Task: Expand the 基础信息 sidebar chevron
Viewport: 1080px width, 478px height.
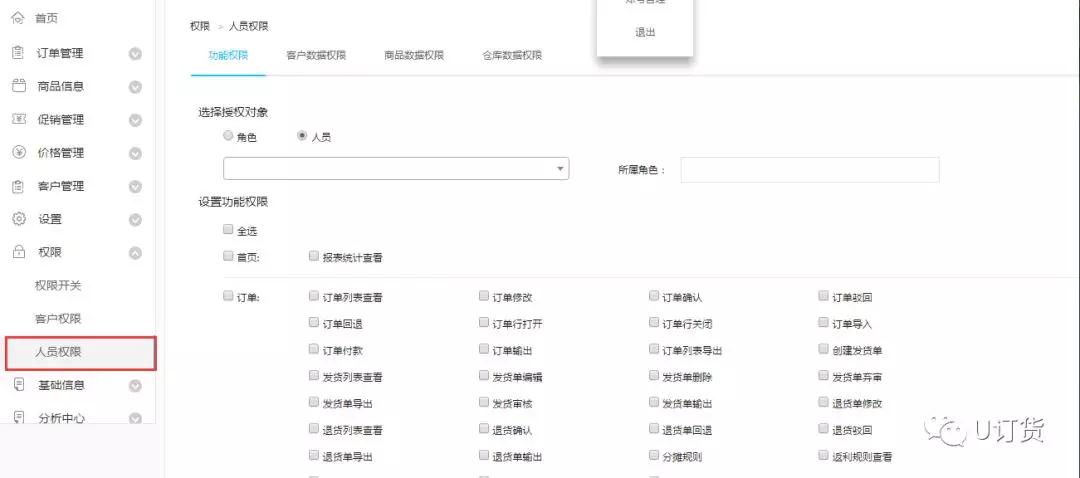Action: pos(136,385)
